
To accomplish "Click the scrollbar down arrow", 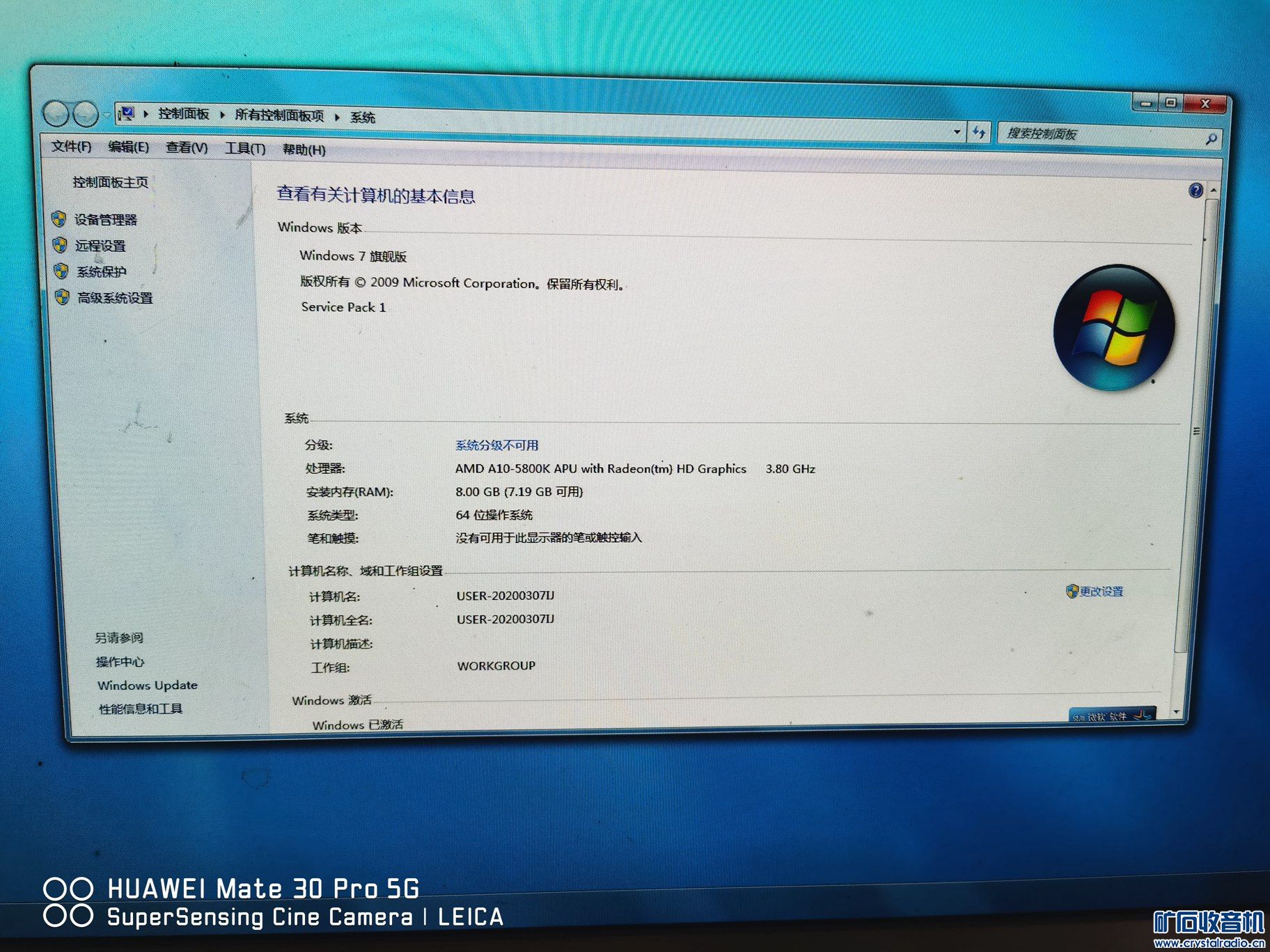I will click(1177, 712).
